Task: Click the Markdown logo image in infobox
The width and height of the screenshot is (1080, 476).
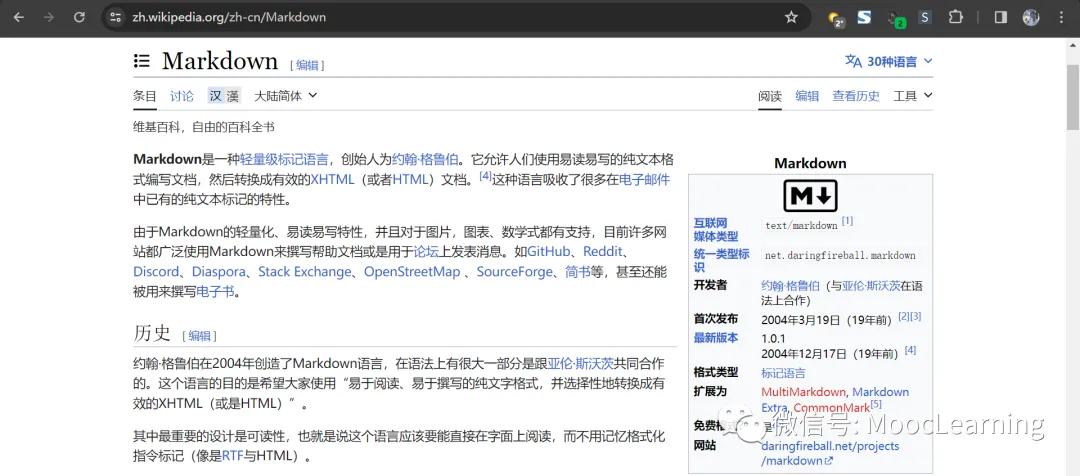Action: (810, 195)
